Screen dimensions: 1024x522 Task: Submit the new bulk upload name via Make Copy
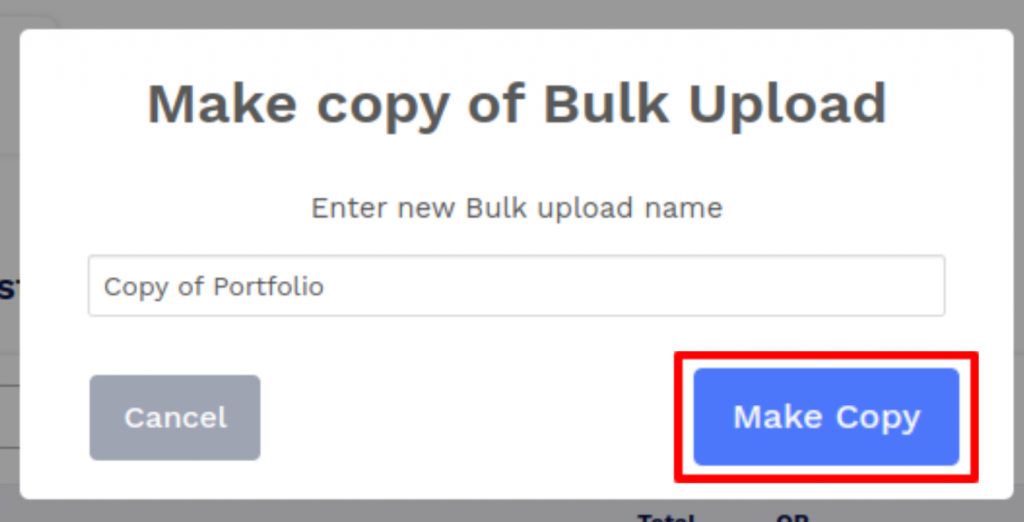tap(826, 417)
